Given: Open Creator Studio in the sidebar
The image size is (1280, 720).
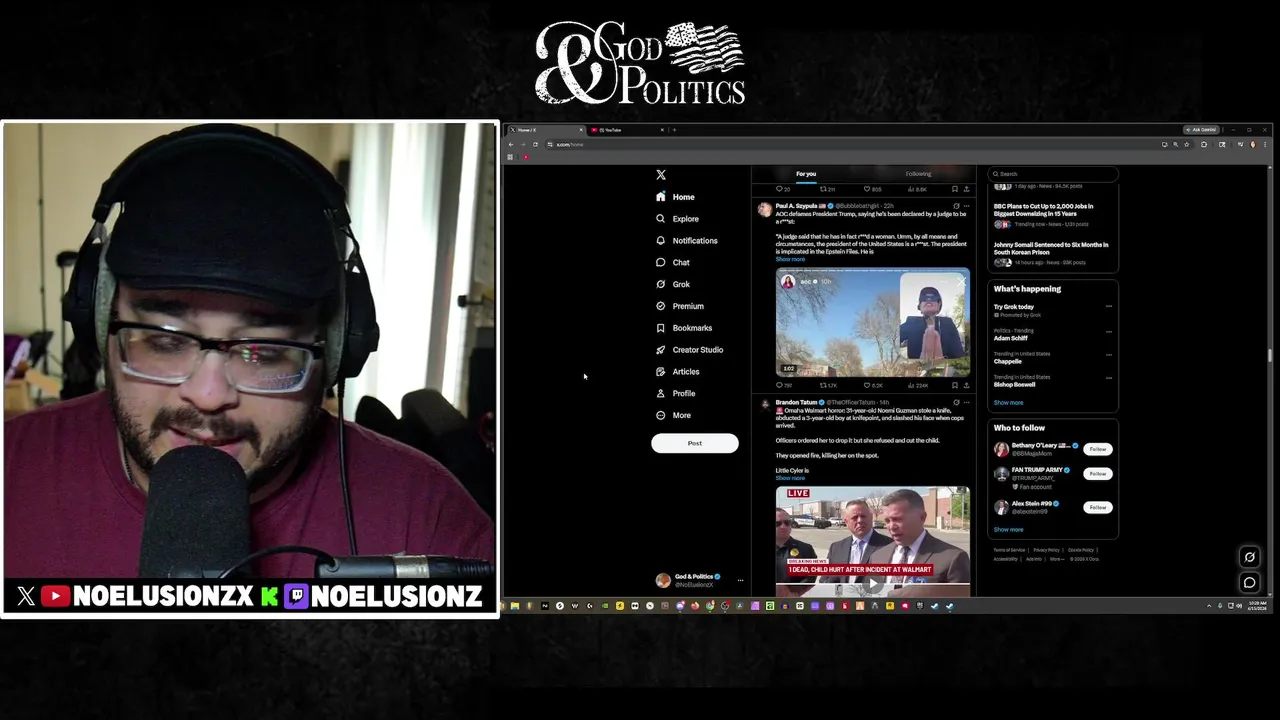Looking at the screenshot, I should click(689, 350).
